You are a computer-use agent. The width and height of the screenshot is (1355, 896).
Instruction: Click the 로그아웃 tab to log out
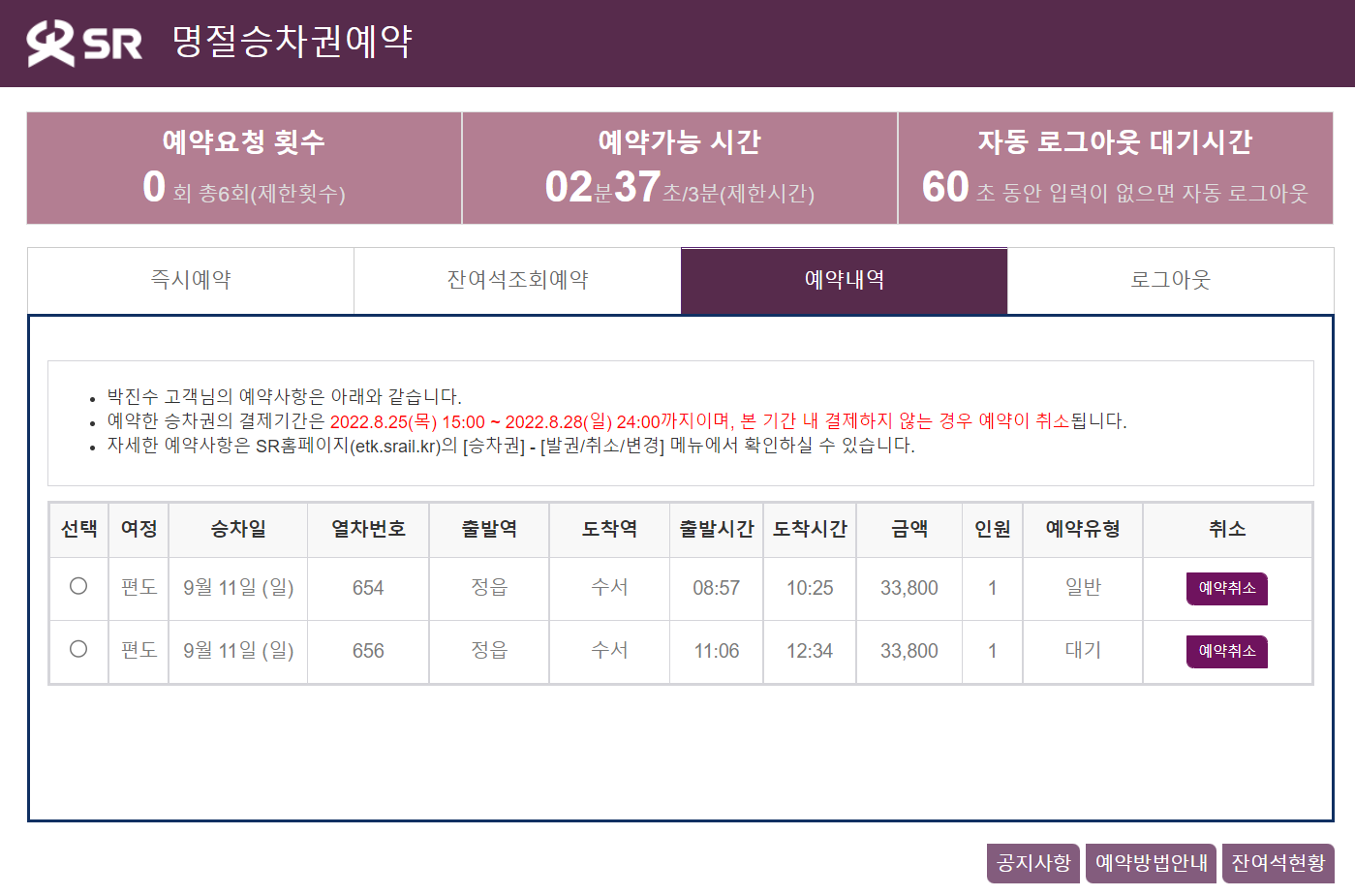coord(1170,280)
